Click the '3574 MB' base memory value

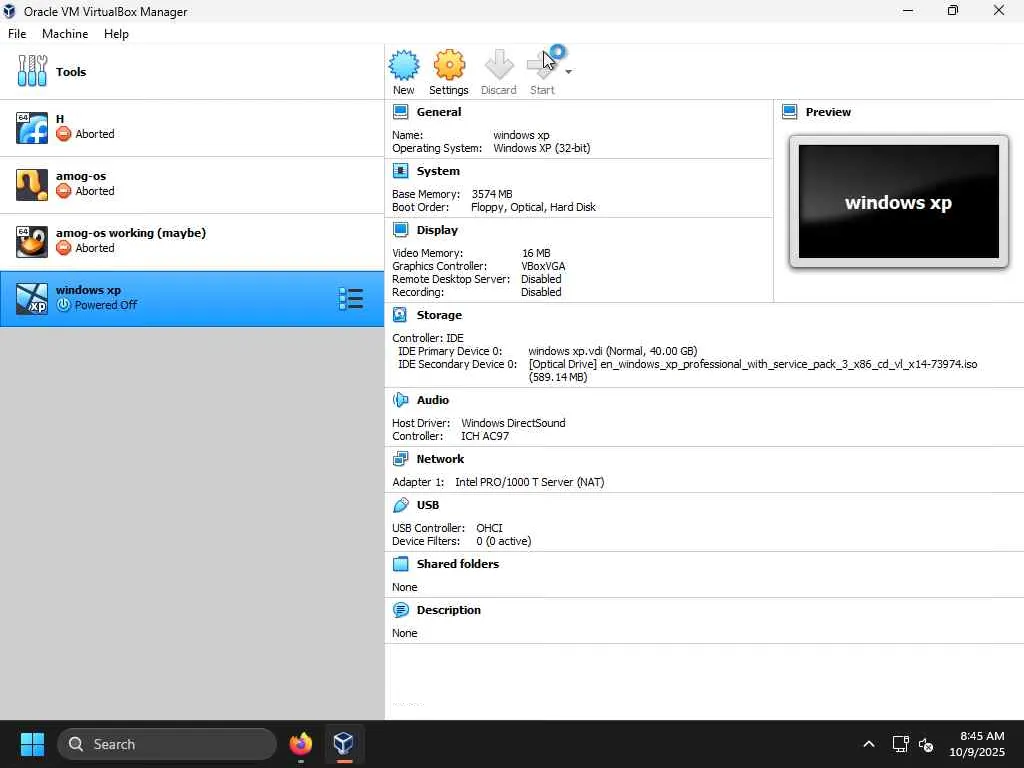click(x=492, y=194)
